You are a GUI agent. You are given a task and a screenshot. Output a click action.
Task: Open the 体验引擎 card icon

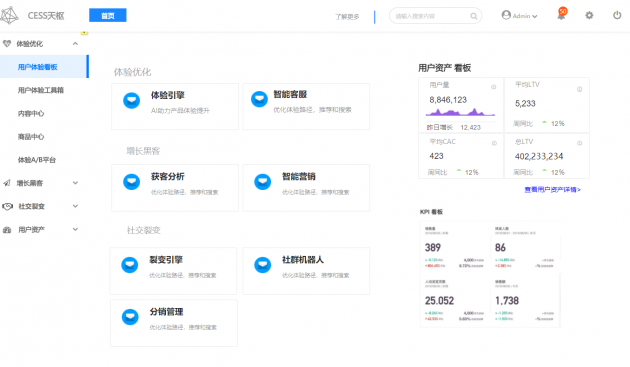coord(131,100)
